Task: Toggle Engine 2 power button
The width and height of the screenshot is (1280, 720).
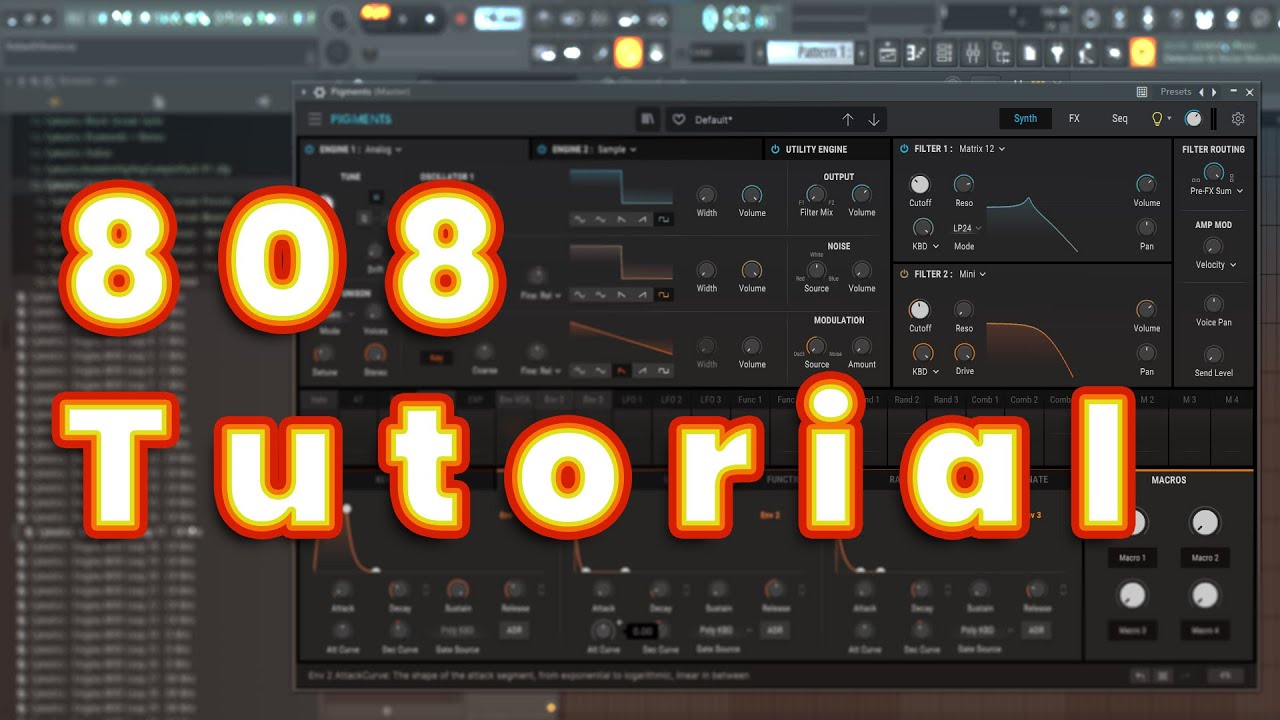Action: pyautogui.click(x=543, y=150)
